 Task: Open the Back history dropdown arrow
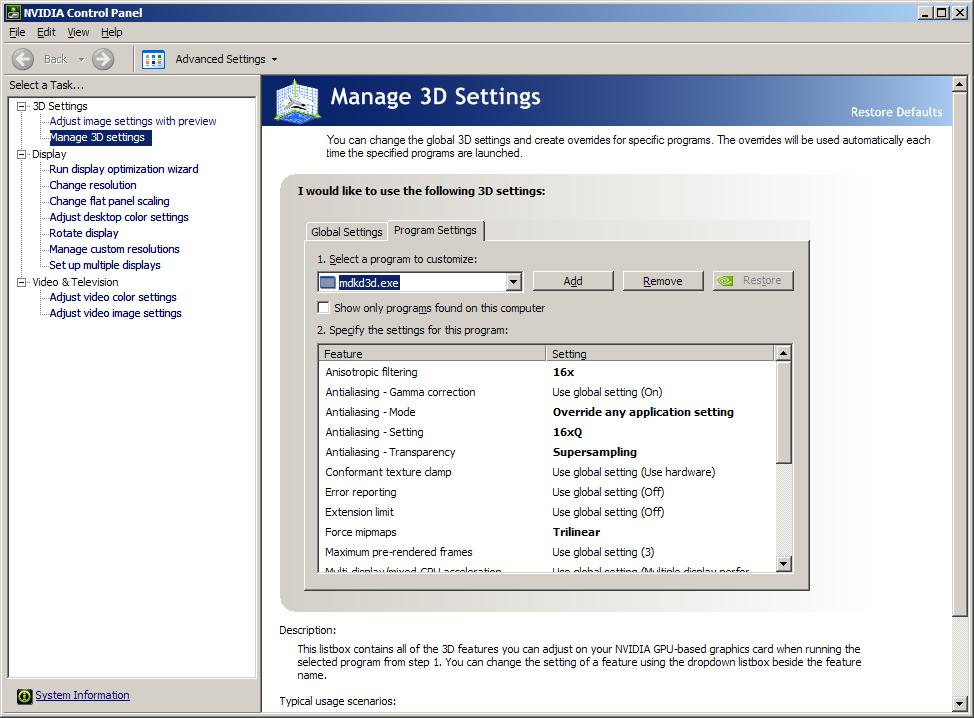(x=81, y=60)
